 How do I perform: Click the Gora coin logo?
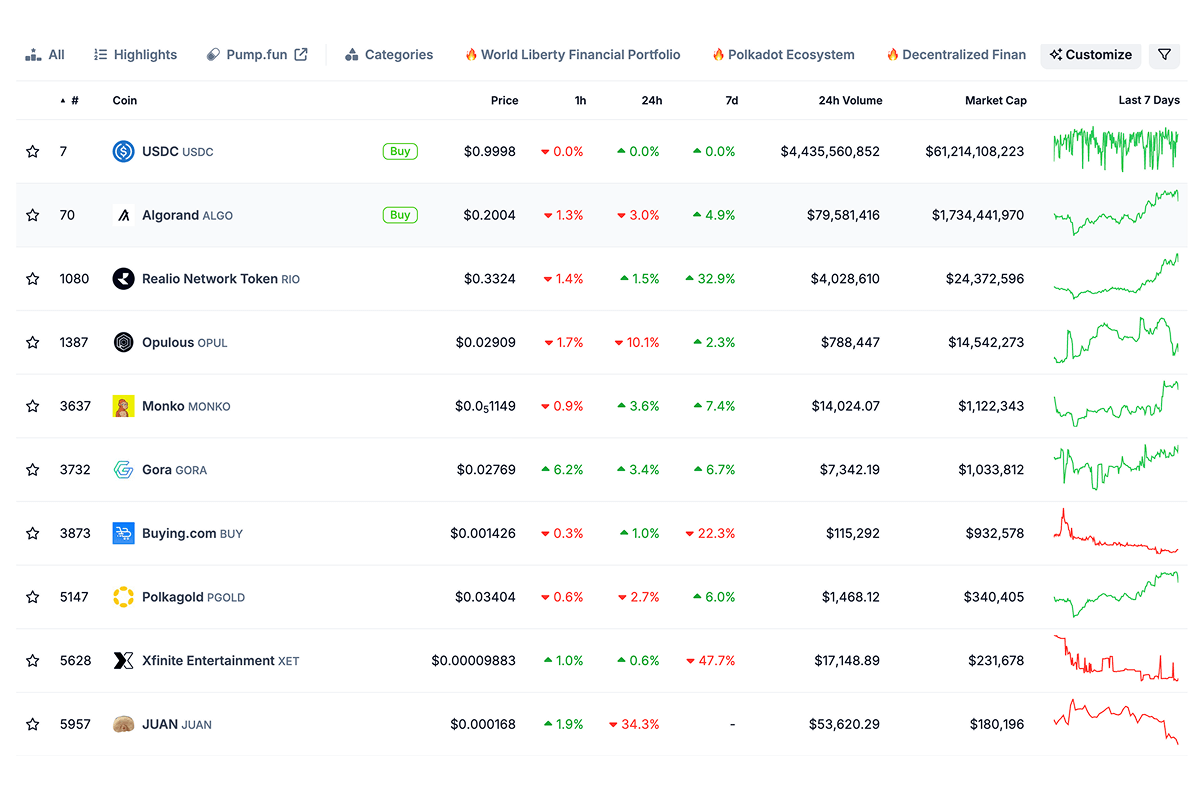point(123,470)
